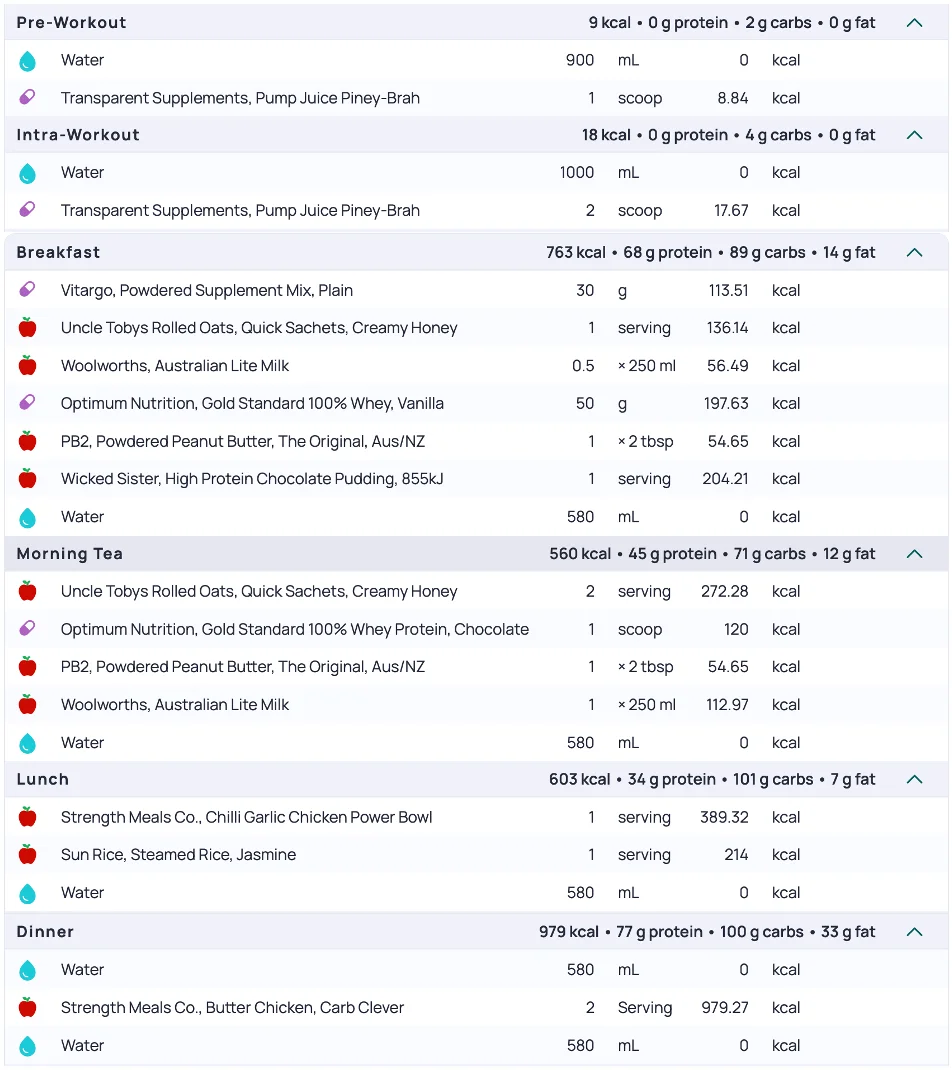952x1070 pixels.
Task: Collapse the Pre-Workout meal section
Action: click(x=914, y=22)
